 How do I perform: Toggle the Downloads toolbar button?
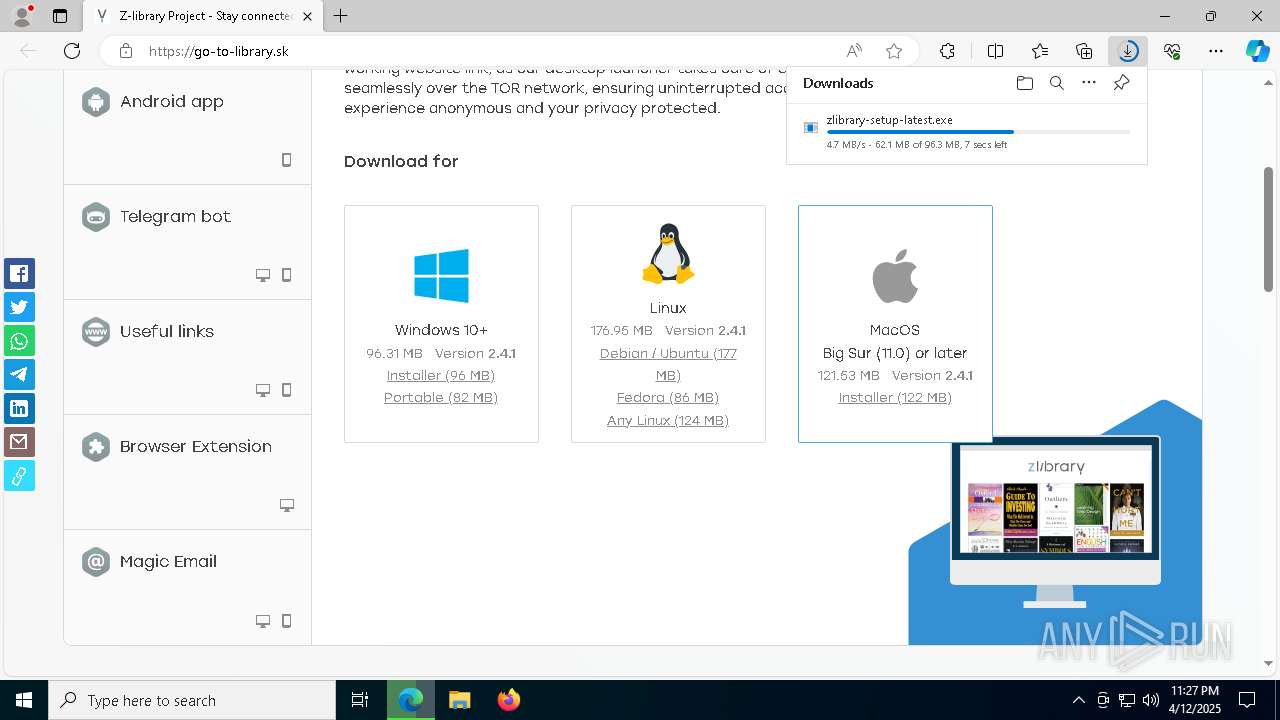tap(1128, 51)
